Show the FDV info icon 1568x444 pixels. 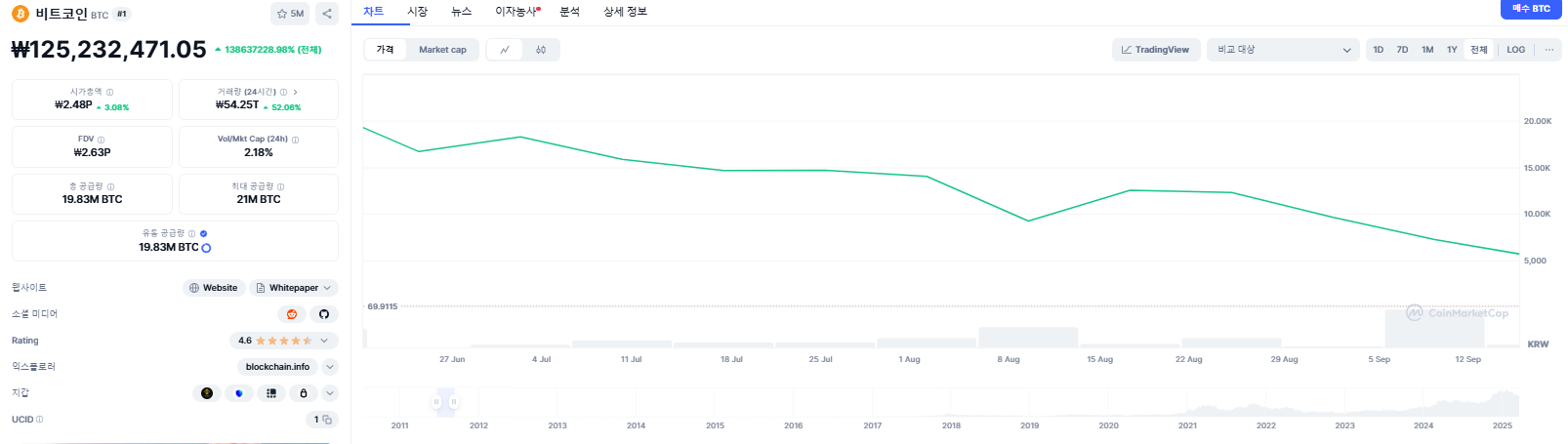(x=101, y=140)
